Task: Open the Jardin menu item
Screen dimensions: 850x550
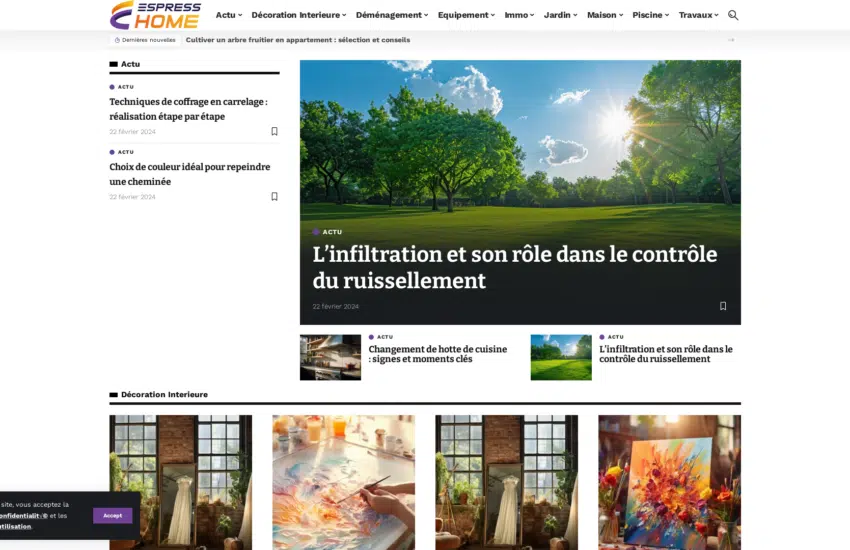Action: click(x=561, y=15)
